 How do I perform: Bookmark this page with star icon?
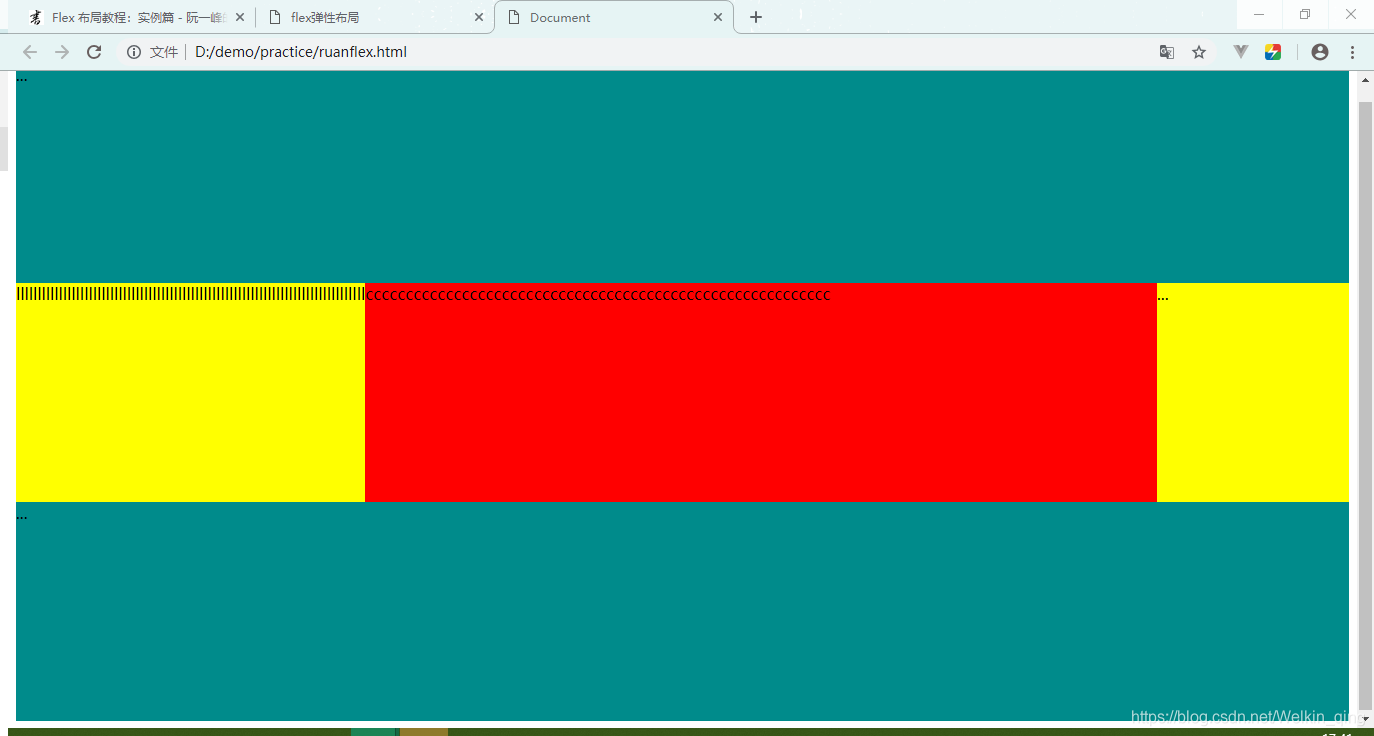pyautogui.click(x=1199, y=52)
